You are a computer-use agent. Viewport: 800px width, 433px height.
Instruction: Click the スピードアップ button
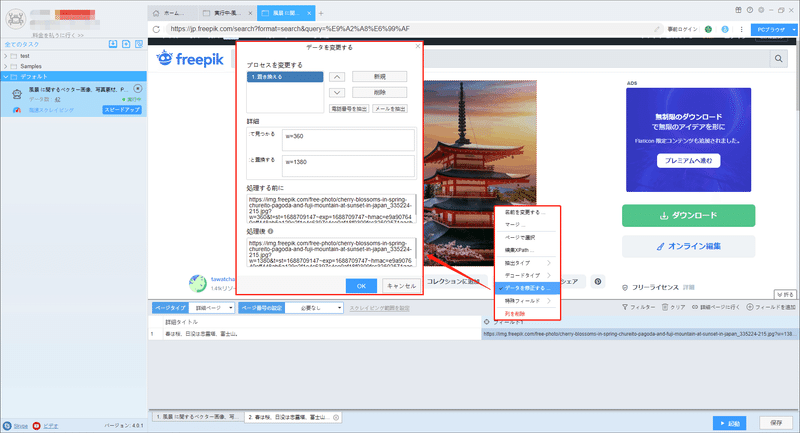[122, 110]
